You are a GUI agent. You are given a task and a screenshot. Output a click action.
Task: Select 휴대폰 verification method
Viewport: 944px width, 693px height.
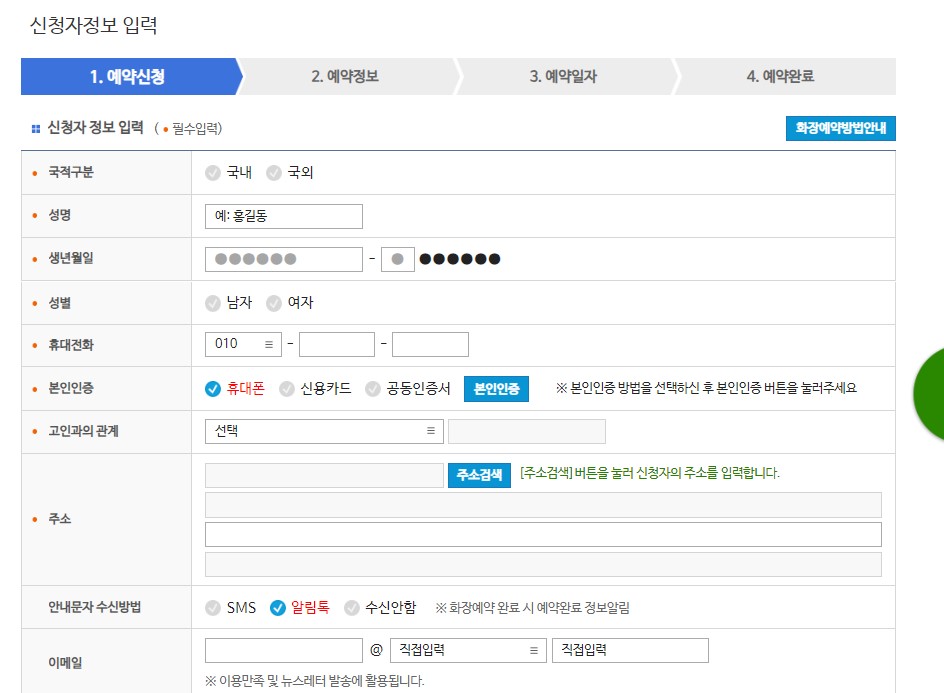213,389
